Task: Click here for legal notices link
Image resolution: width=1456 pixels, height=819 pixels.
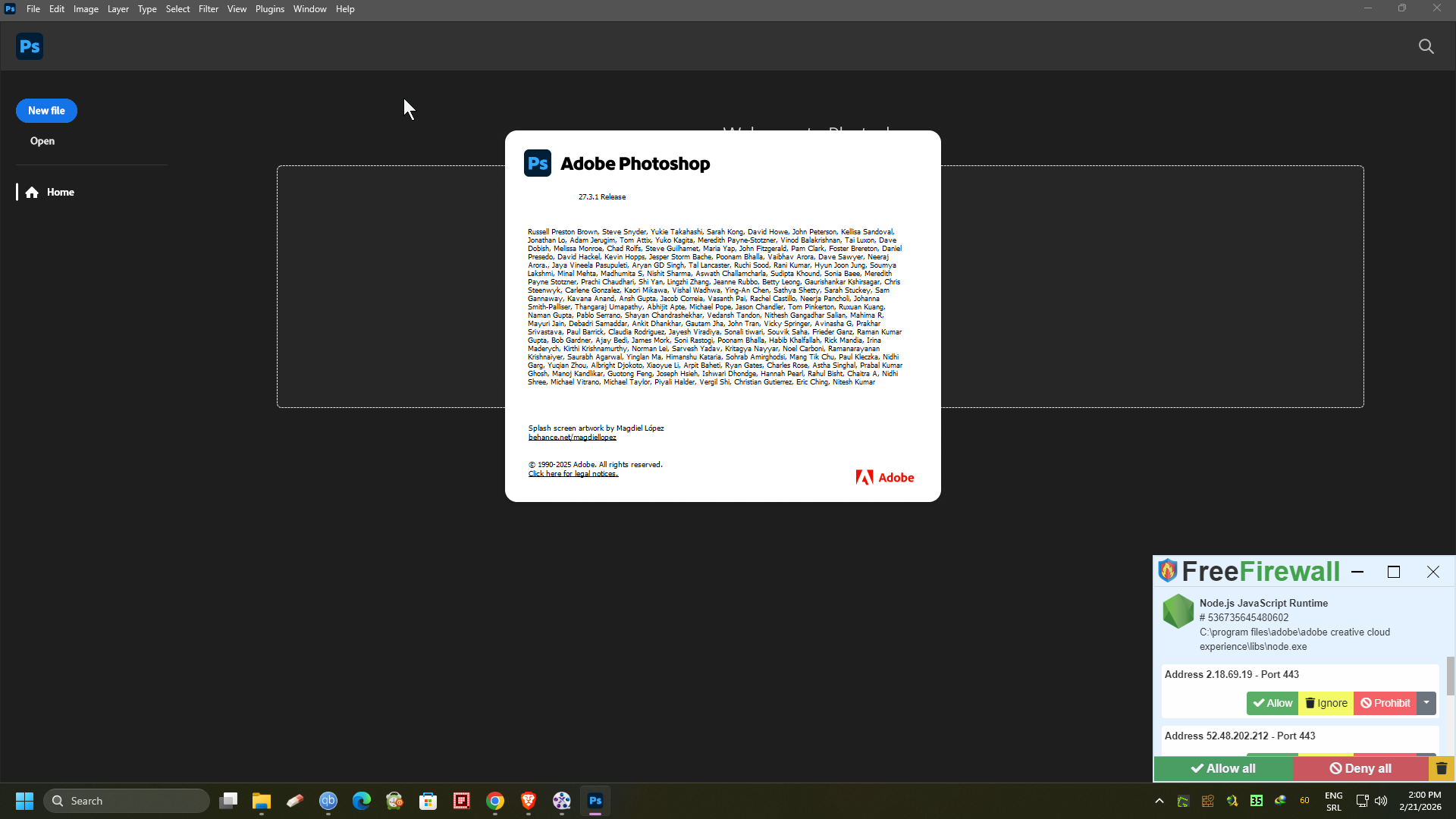Action: coord(573,474)
